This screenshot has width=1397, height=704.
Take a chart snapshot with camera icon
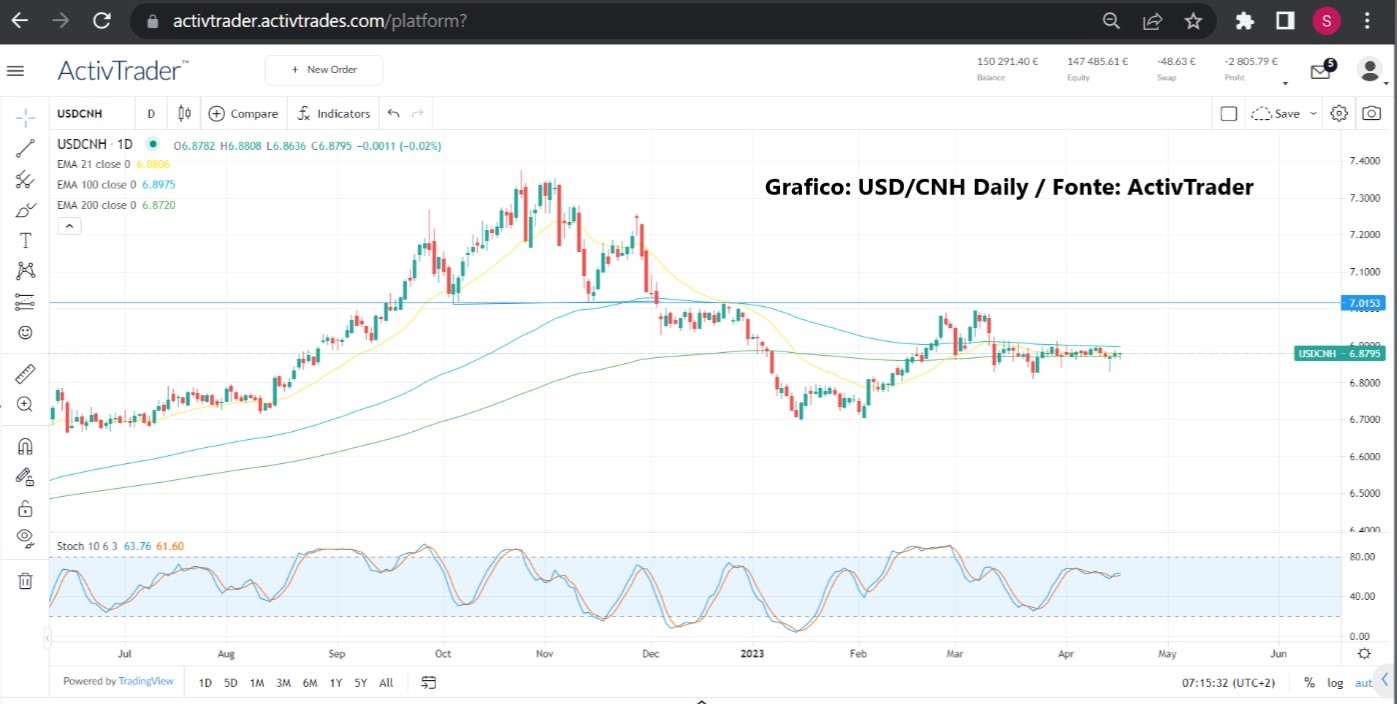[x=1373, y=114]
